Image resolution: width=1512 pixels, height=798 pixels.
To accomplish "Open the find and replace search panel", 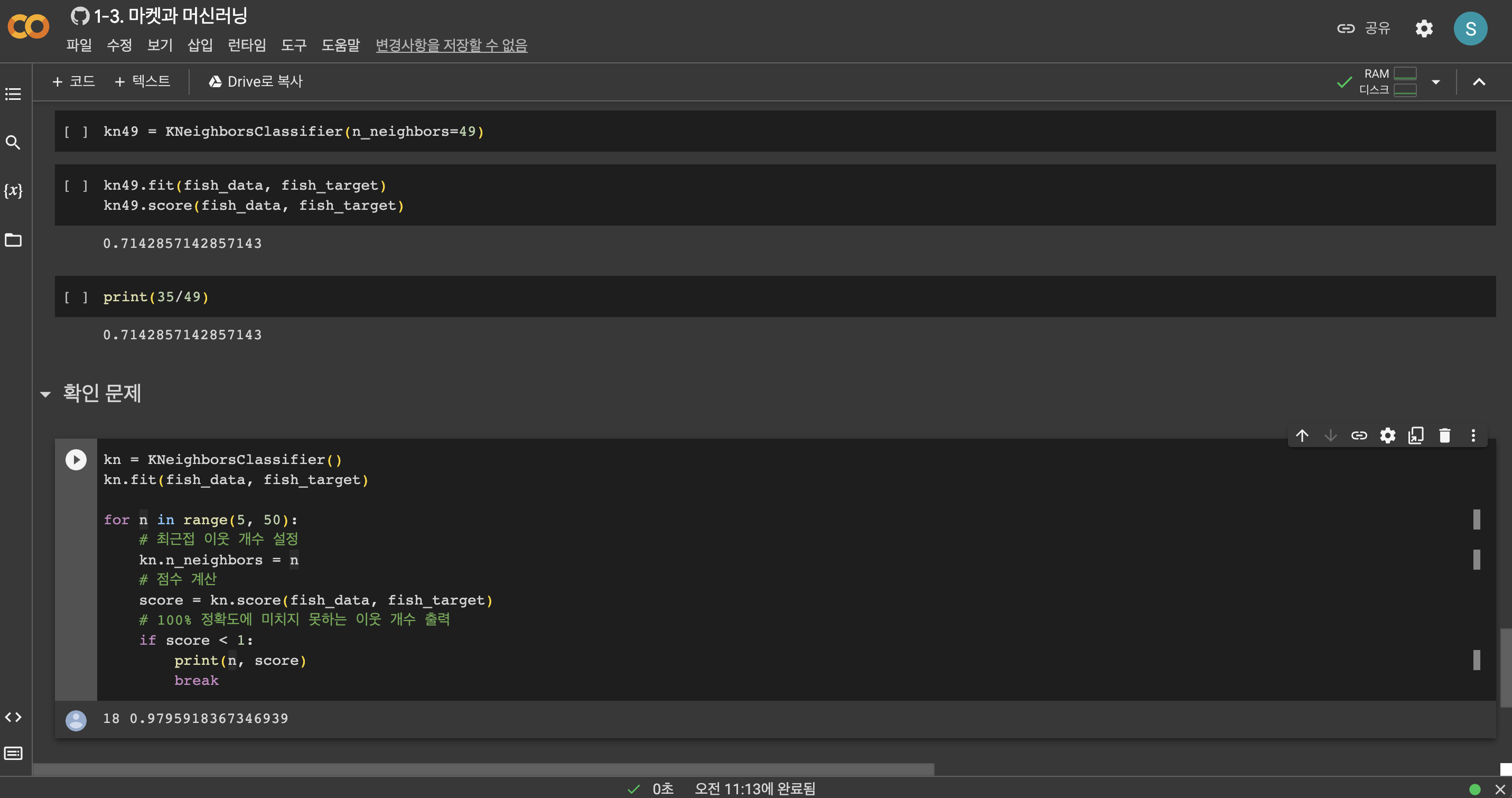I will click(x=13, y=143).
